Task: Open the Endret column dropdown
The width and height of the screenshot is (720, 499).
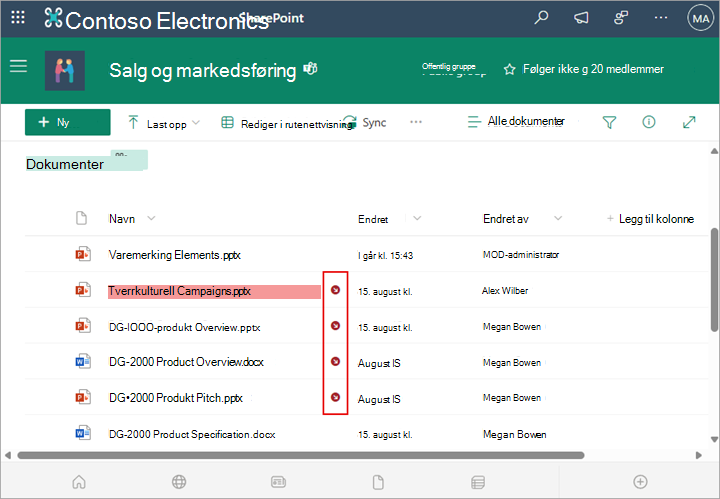Action: coord(417,218)
